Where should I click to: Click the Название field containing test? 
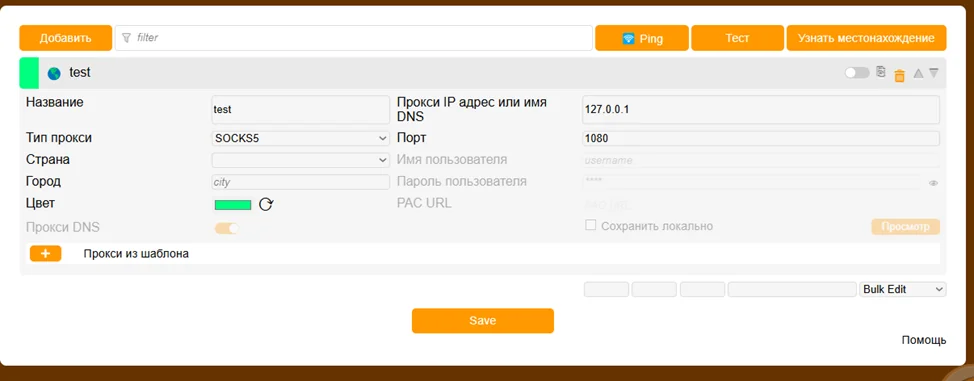point(301,109)
